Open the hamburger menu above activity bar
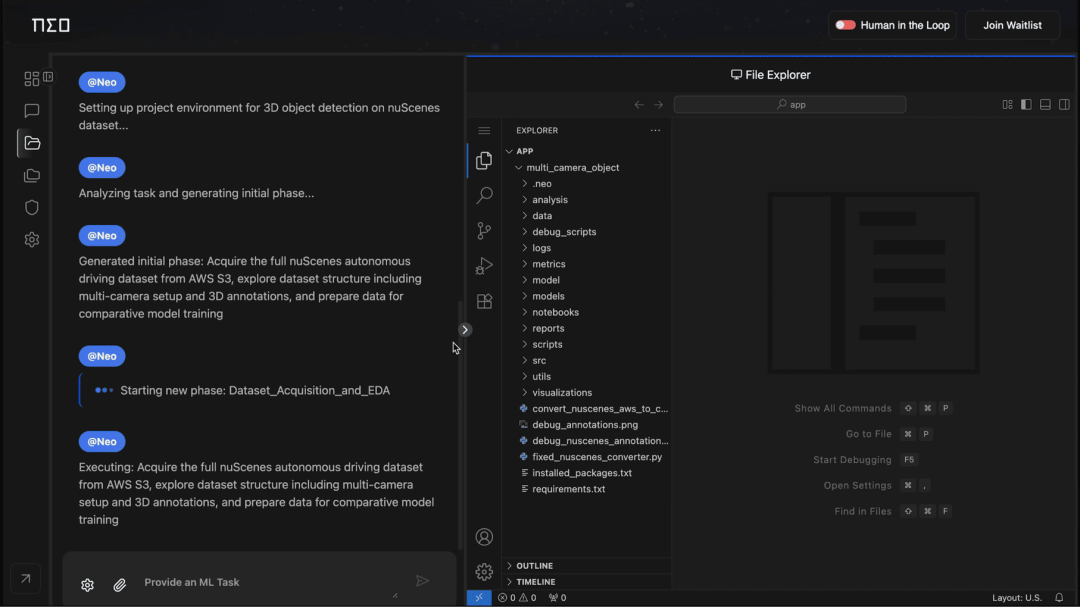1080x607 pixels. 484,131
